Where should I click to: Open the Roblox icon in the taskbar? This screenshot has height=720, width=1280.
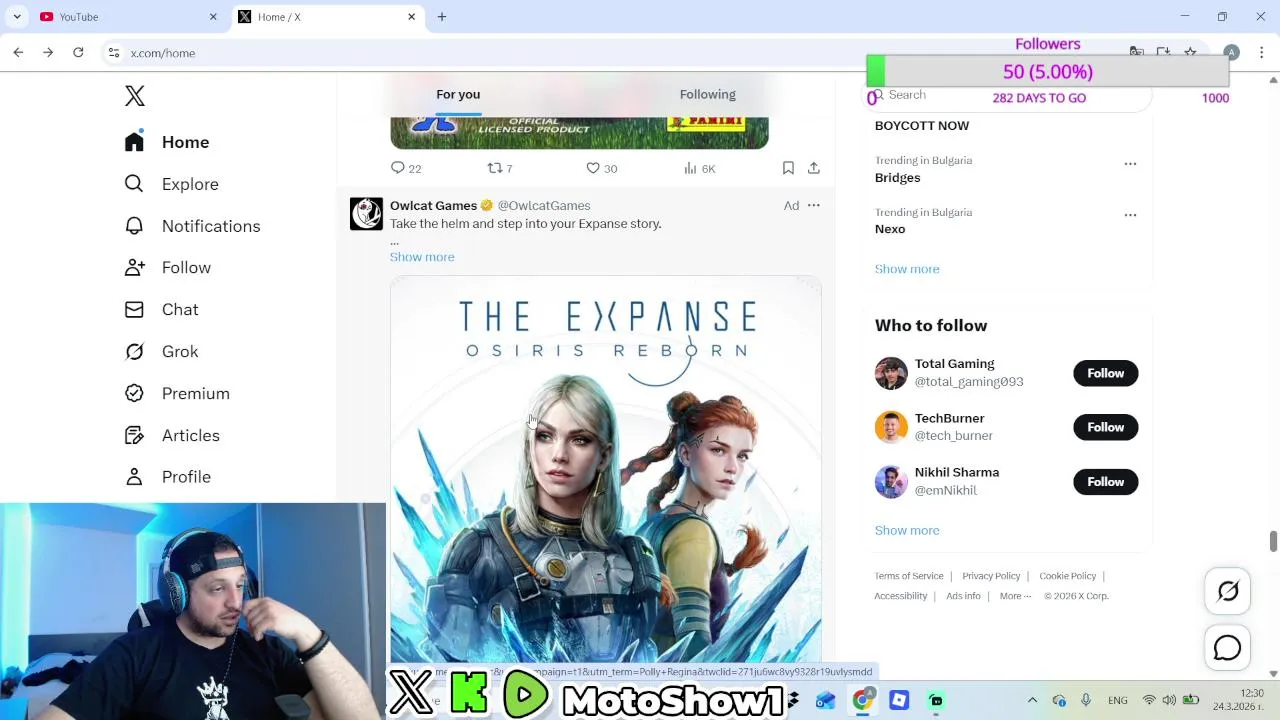point(899,700)
